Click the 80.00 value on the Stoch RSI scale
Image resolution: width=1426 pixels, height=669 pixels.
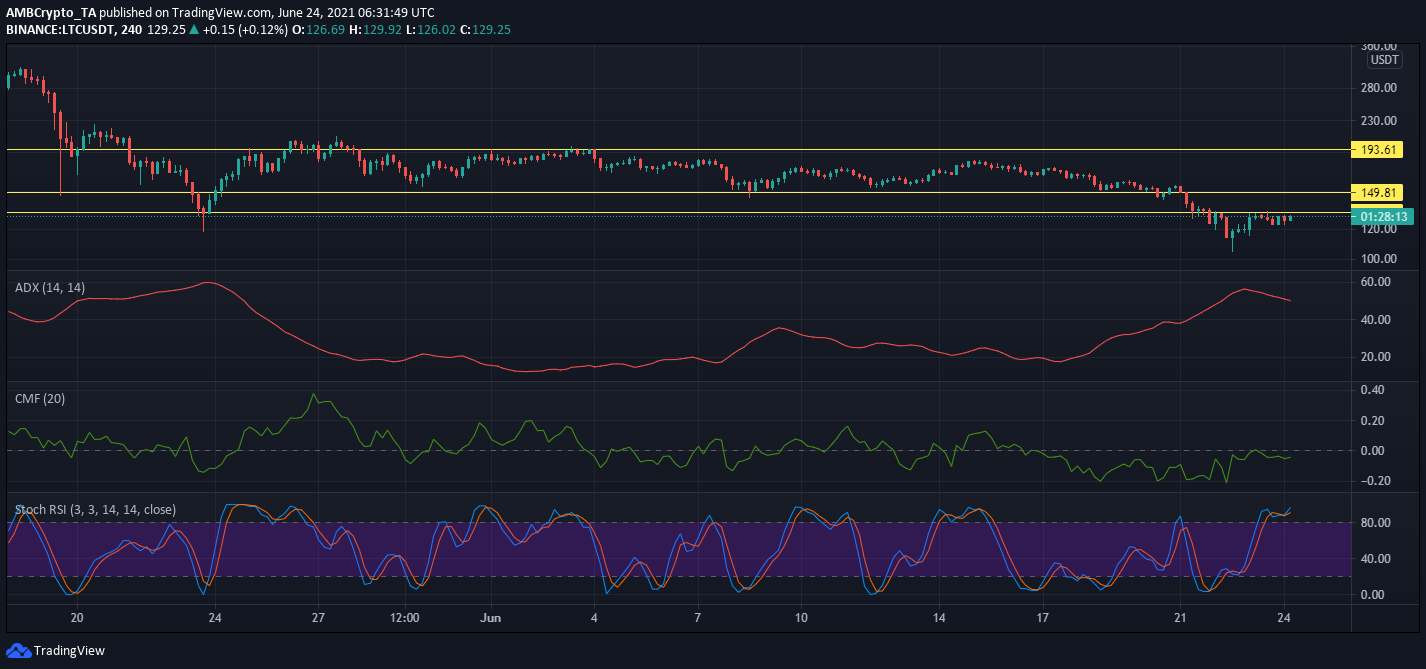1377,523
